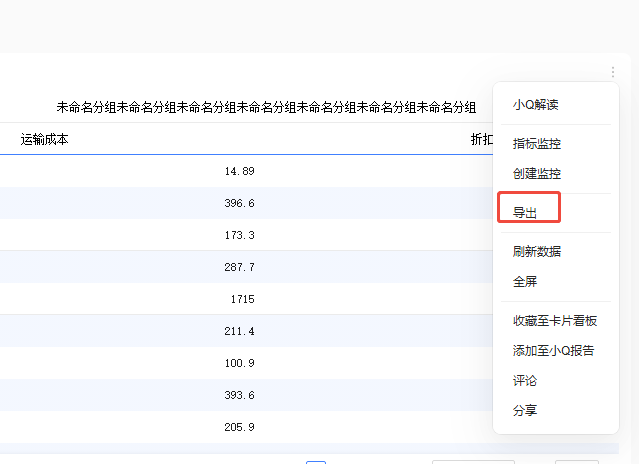The width and height of the screenshot is (639, 464).
Task: Click the 折扣 column header
Action: [481, 140]
